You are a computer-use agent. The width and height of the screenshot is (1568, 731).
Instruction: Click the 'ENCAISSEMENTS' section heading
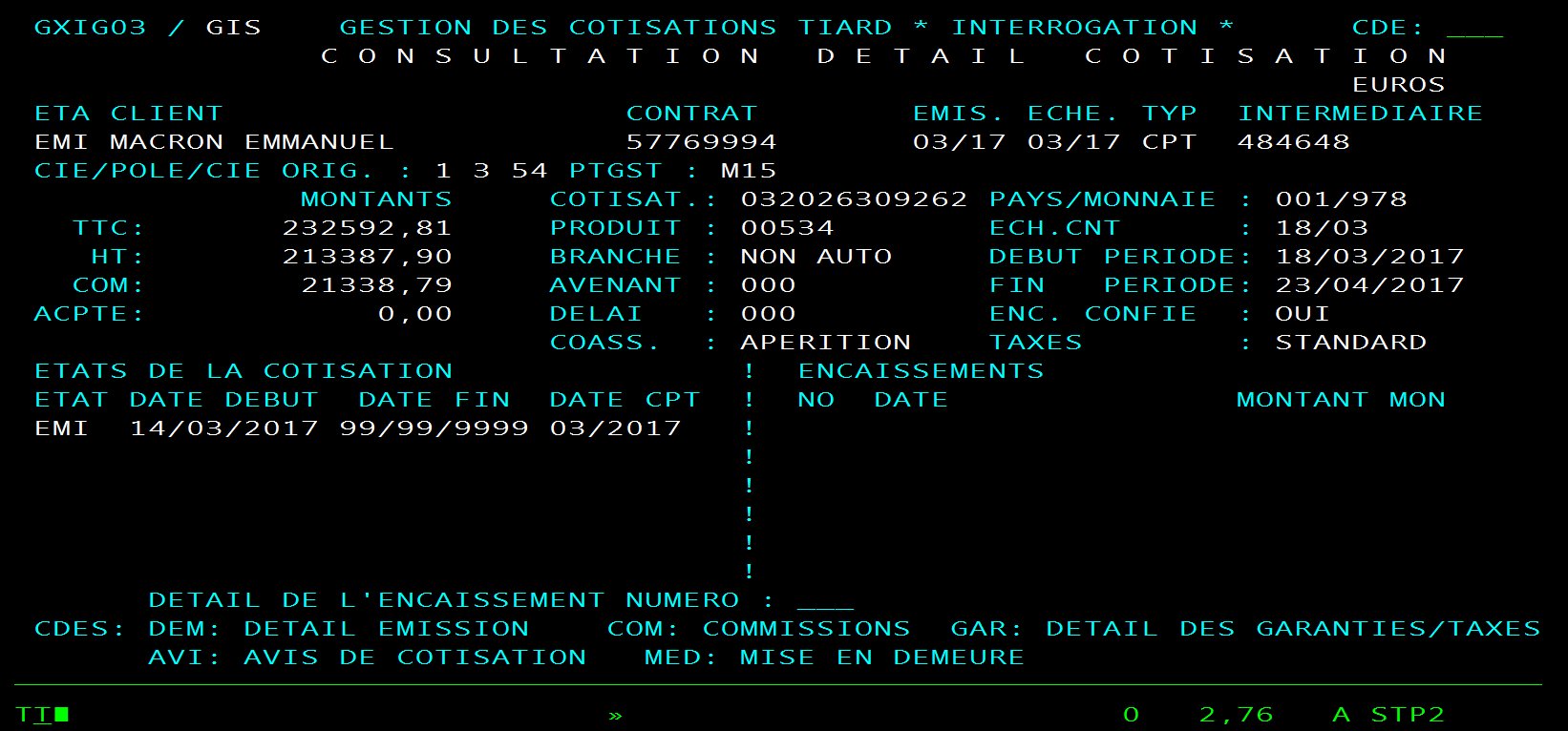point(921,371)
